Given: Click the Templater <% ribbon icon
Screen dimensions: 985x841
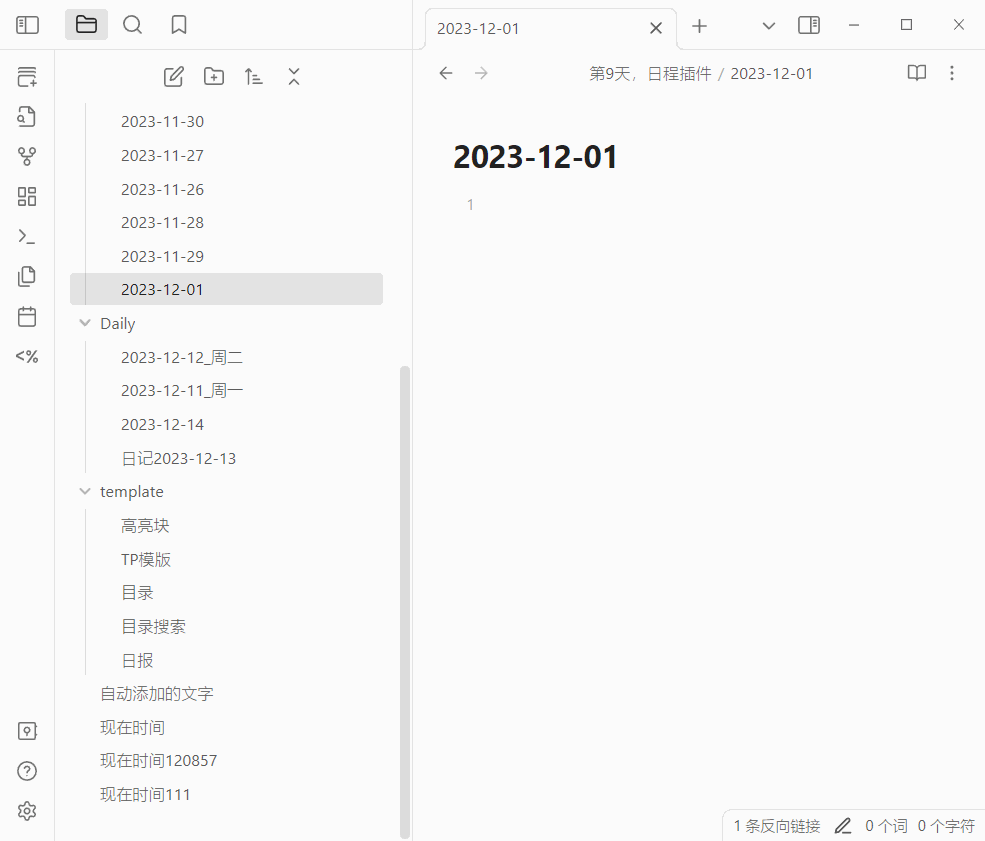Looking at the screenshot, I should point(27,357).
